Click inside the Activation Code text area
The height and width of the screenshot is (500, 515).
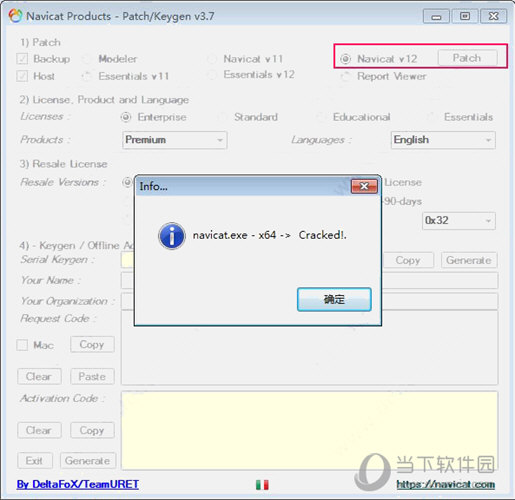310,430
